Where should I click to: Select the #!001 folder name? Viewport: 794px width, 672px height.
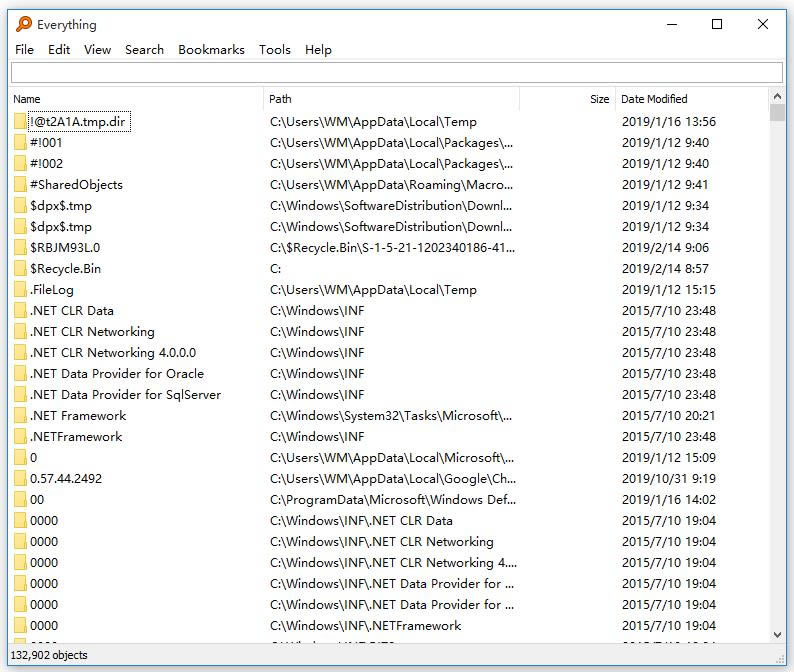pyautogui.click(x=46, y=143)
